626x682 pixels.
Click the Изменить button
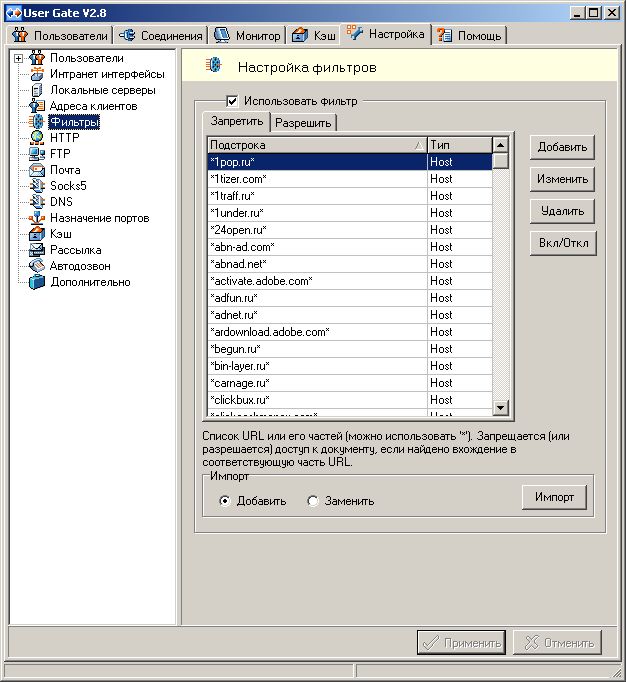coord(562,179)
